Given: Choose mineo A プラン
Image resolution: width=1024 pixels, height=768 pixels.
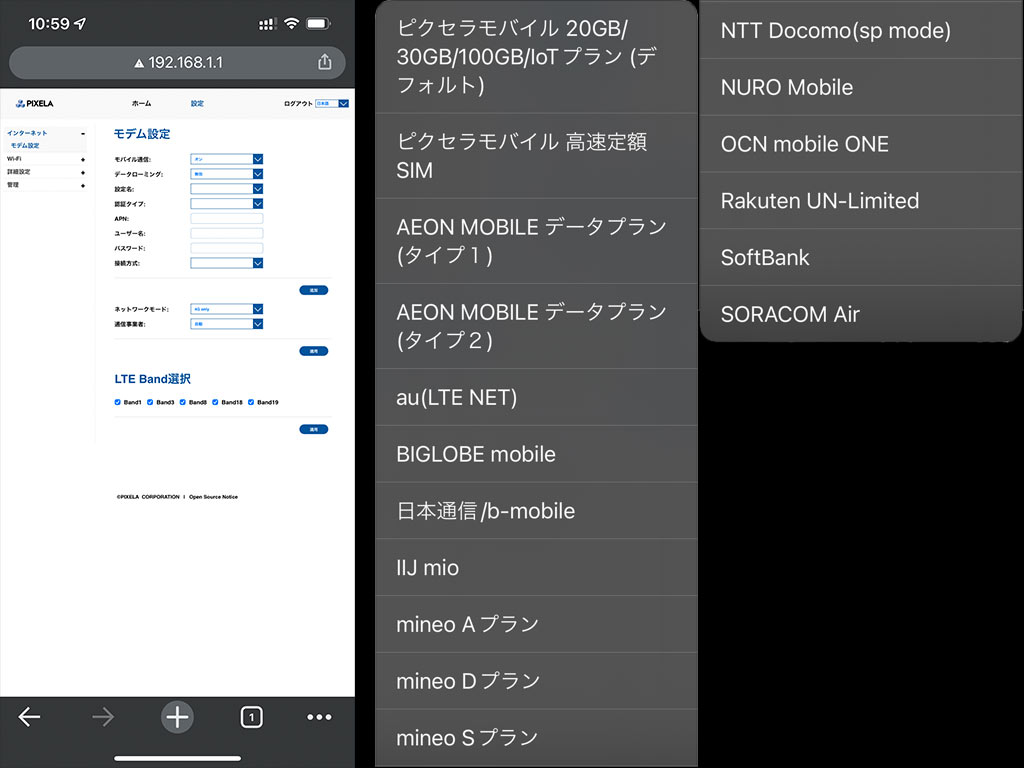Looking at the screenshot, I should coord(536,624).
